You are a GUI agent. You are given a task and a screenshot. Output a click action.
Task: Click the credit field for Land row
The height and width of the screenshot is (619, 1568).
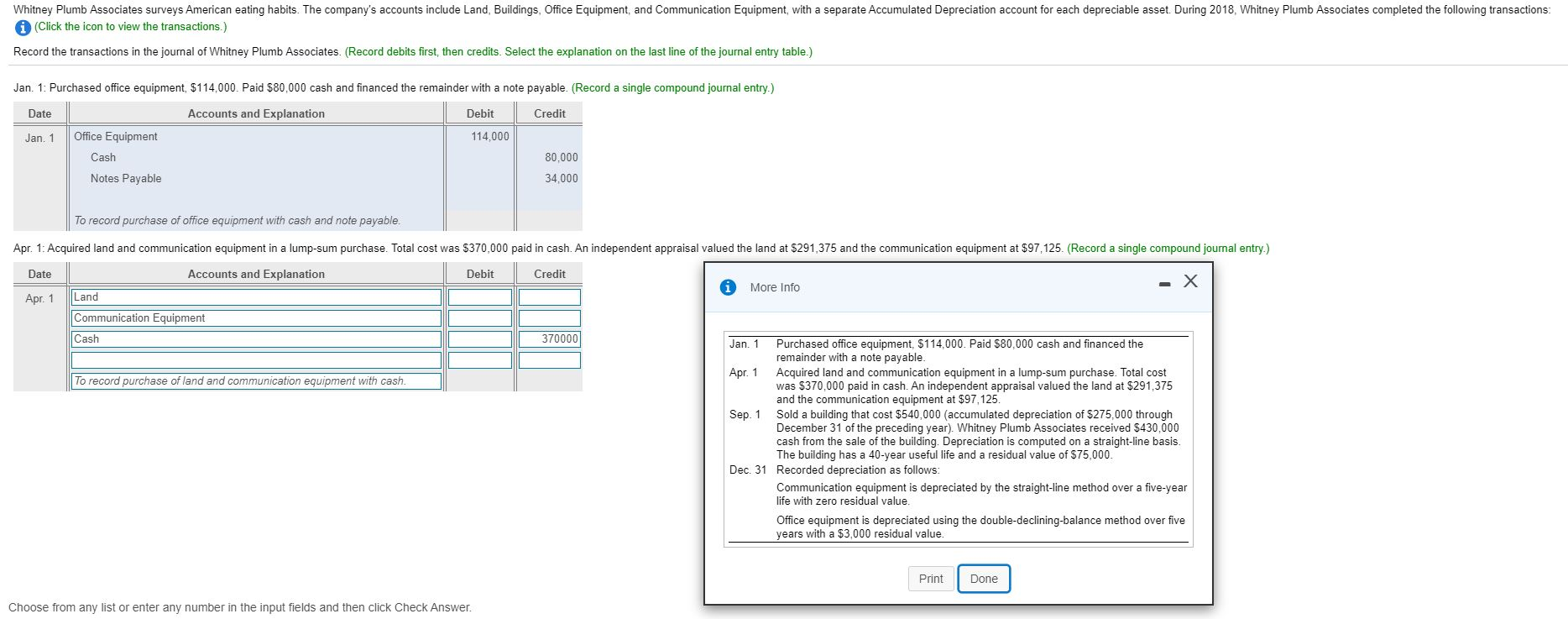550,297
